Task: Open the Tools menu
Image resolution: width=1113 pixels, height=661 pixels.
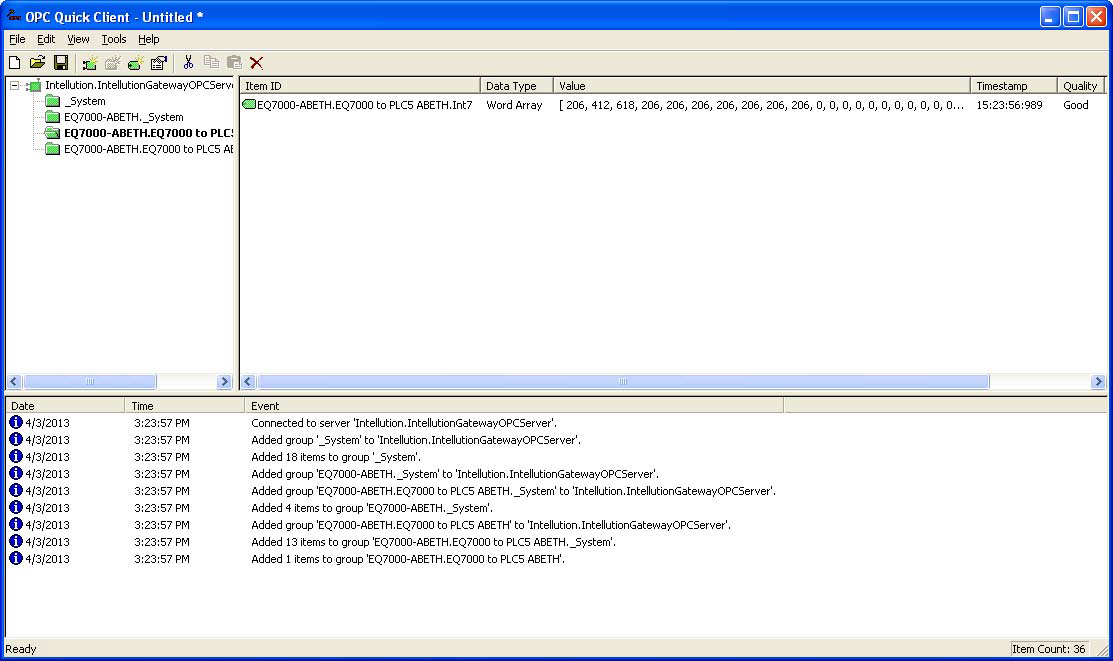Action: [x=114, y=39]
